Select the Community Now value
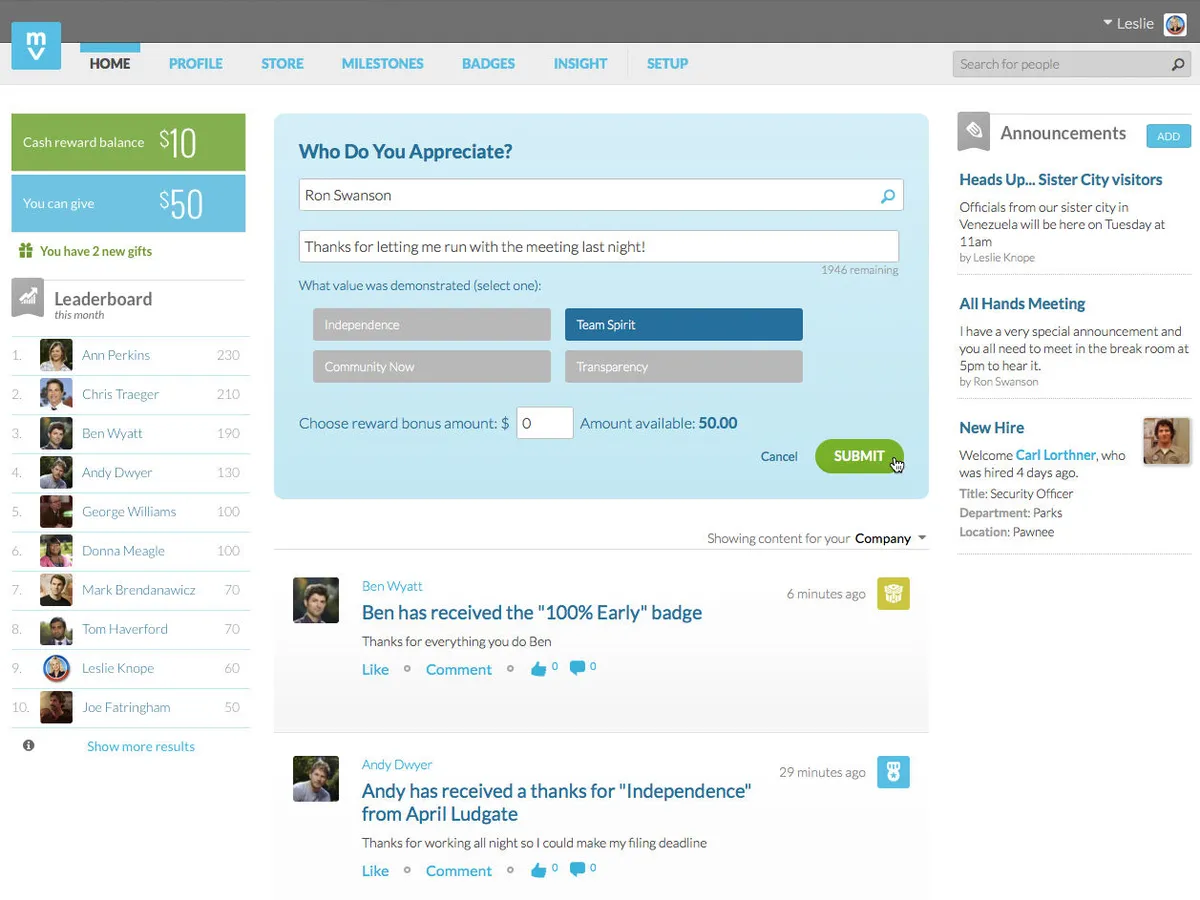Viewport: 1200px width, 900px height. click(431, 366)
